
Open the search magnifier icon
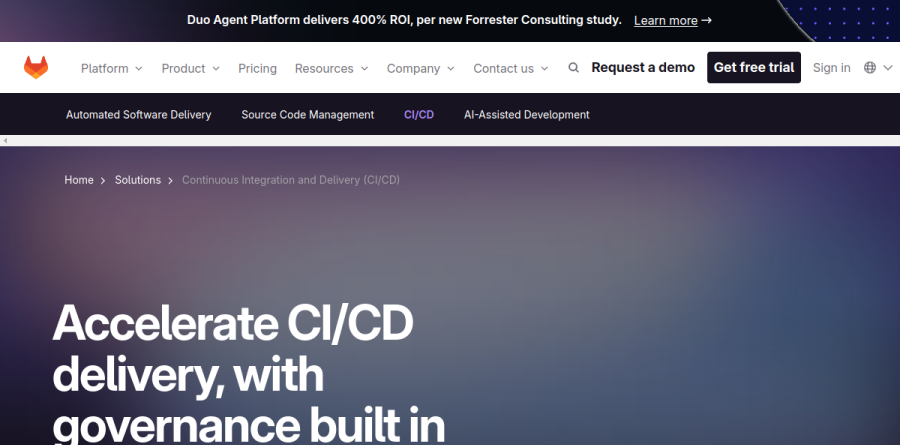[573, 68]
